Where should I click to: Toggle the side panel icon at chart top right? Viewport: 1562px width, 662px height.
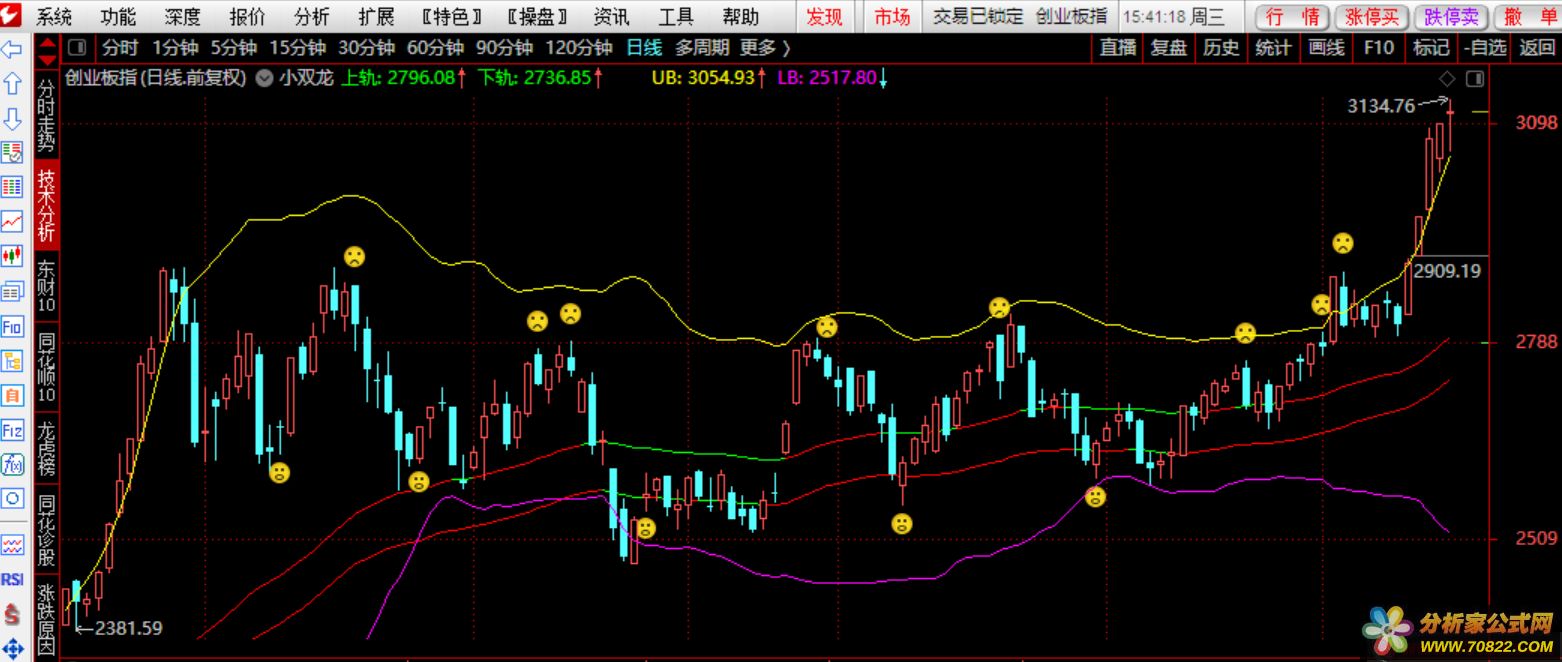pyautogui.click(x=1474, y=79)
